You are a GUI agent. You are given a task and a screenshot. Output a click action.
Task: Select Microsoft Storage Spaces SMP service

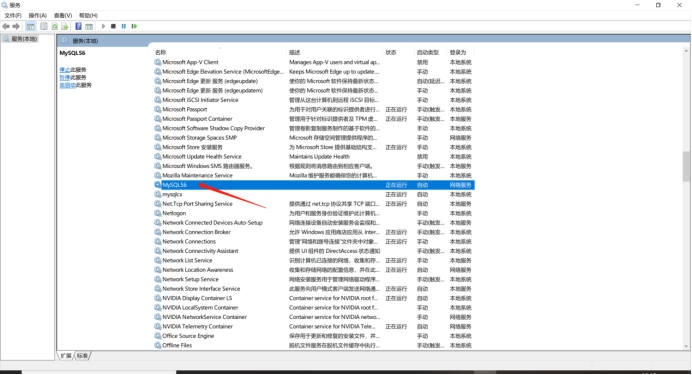(199, 138)
